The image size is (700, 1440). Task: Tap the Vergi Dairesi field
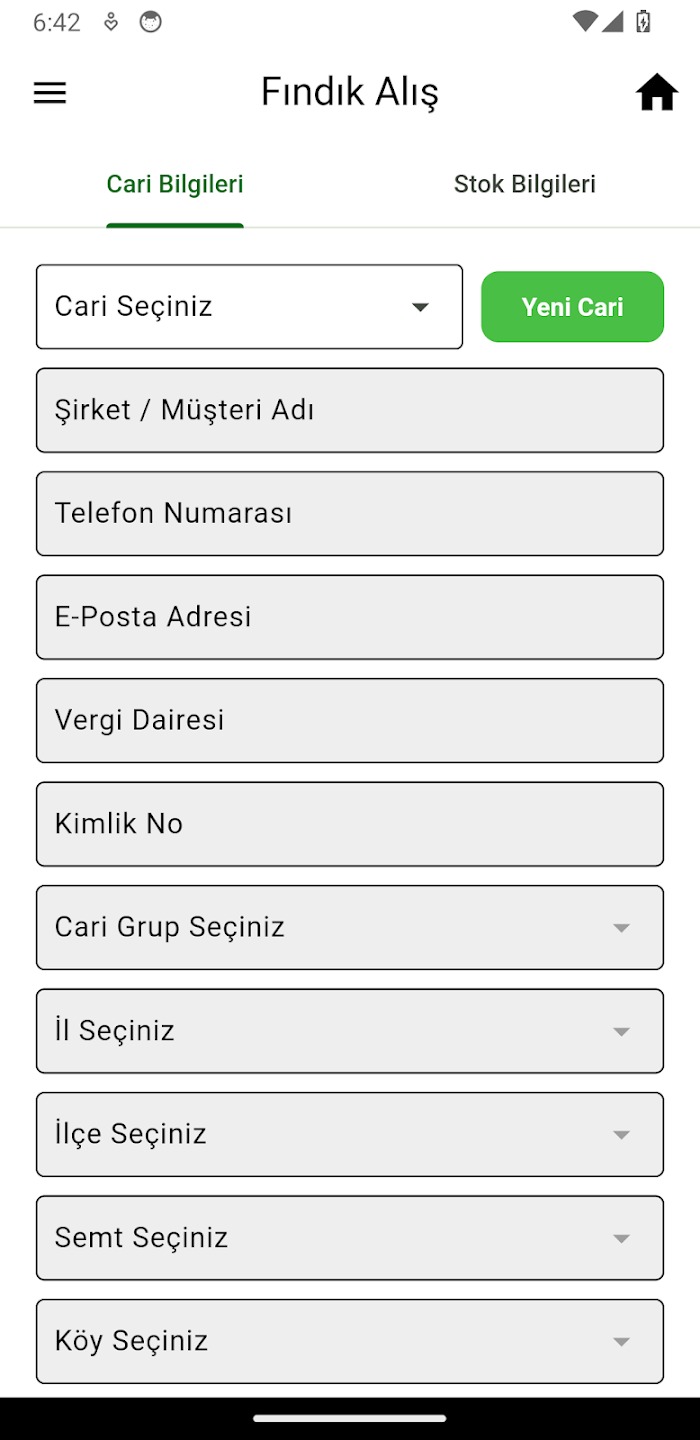click(x=349, y=721)
